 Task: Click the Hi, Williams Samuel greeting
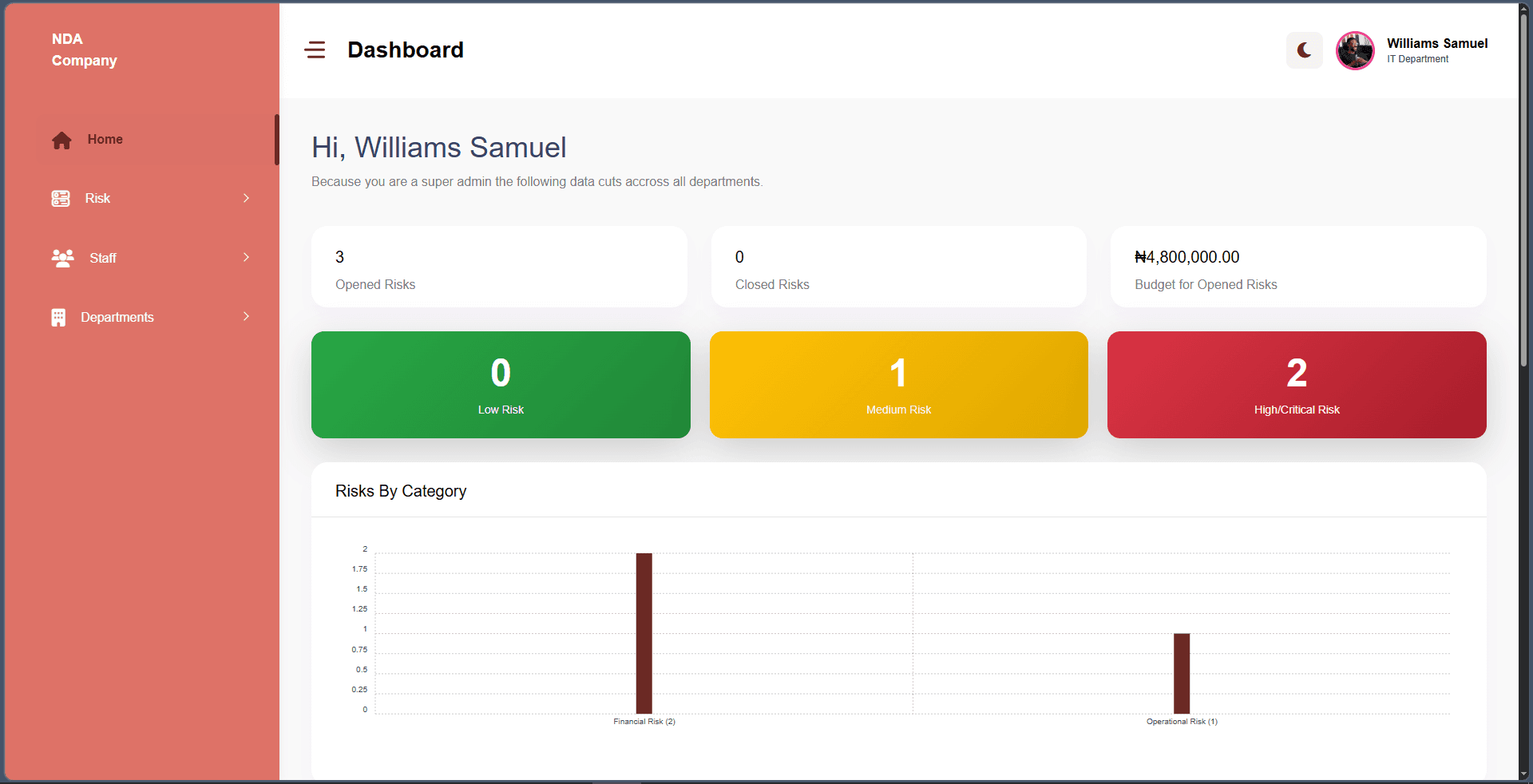[439, 148]
